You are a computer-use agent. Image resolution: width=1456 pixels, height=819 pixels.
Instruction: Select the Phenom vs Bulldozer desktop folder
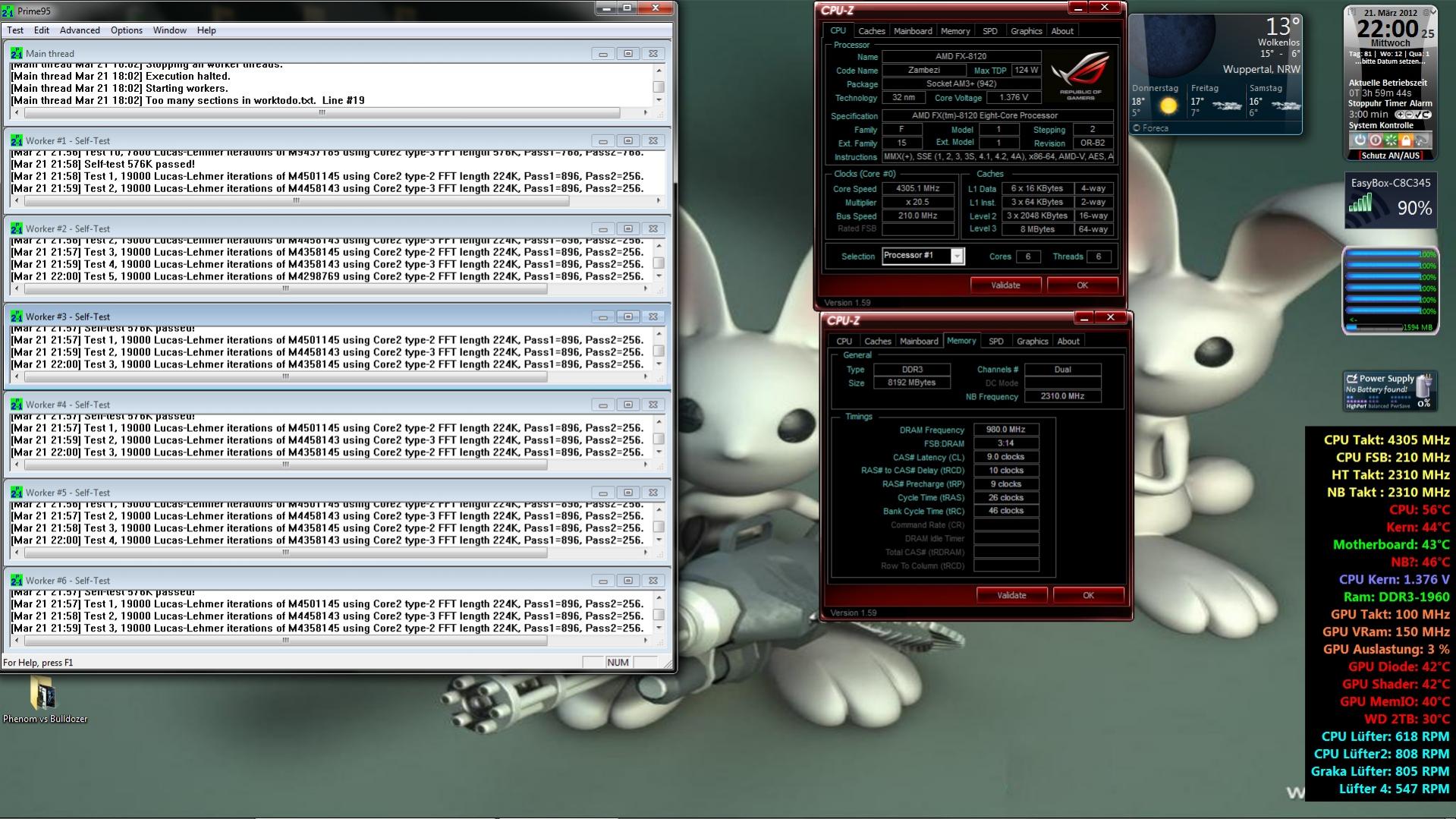click(x=44, y=699)
